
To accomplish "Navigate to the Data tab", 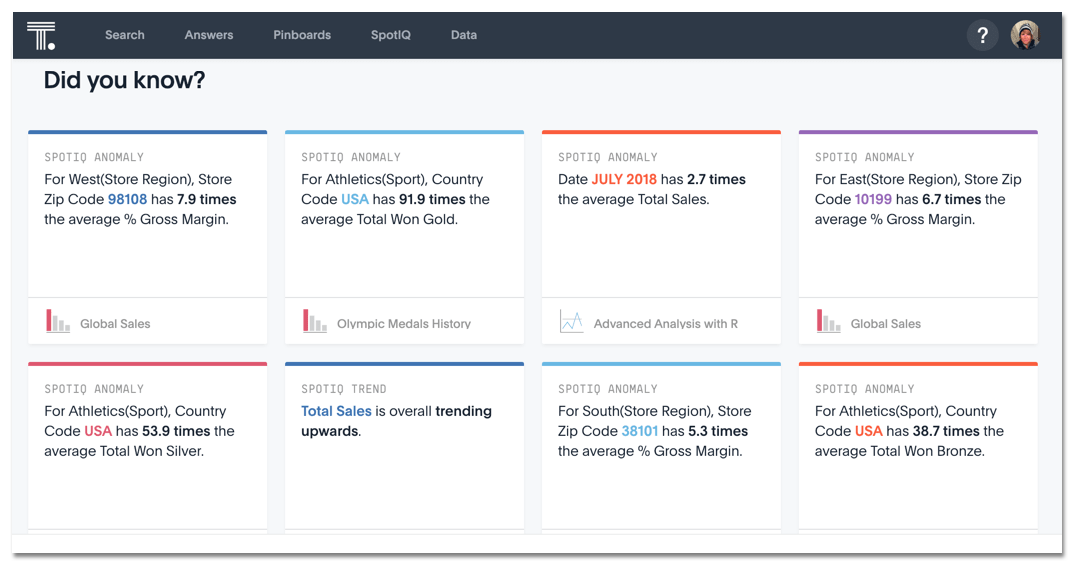I will point(464,35).
